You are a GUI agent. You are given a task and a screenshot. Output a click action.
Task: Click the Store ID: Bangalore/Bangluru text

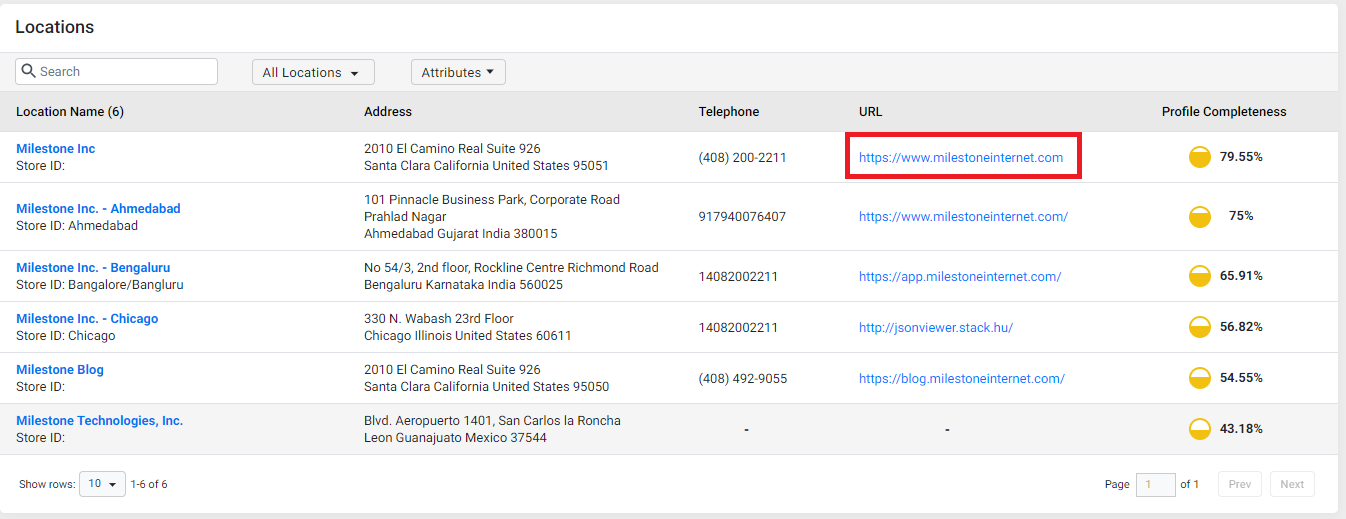(x=100, y=285)
